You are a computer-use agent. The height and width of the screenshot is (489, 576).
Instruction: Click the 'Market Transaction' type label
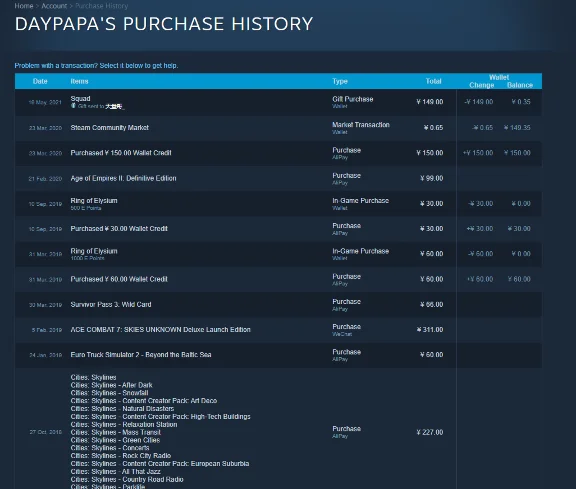click(x=361, y=125)
